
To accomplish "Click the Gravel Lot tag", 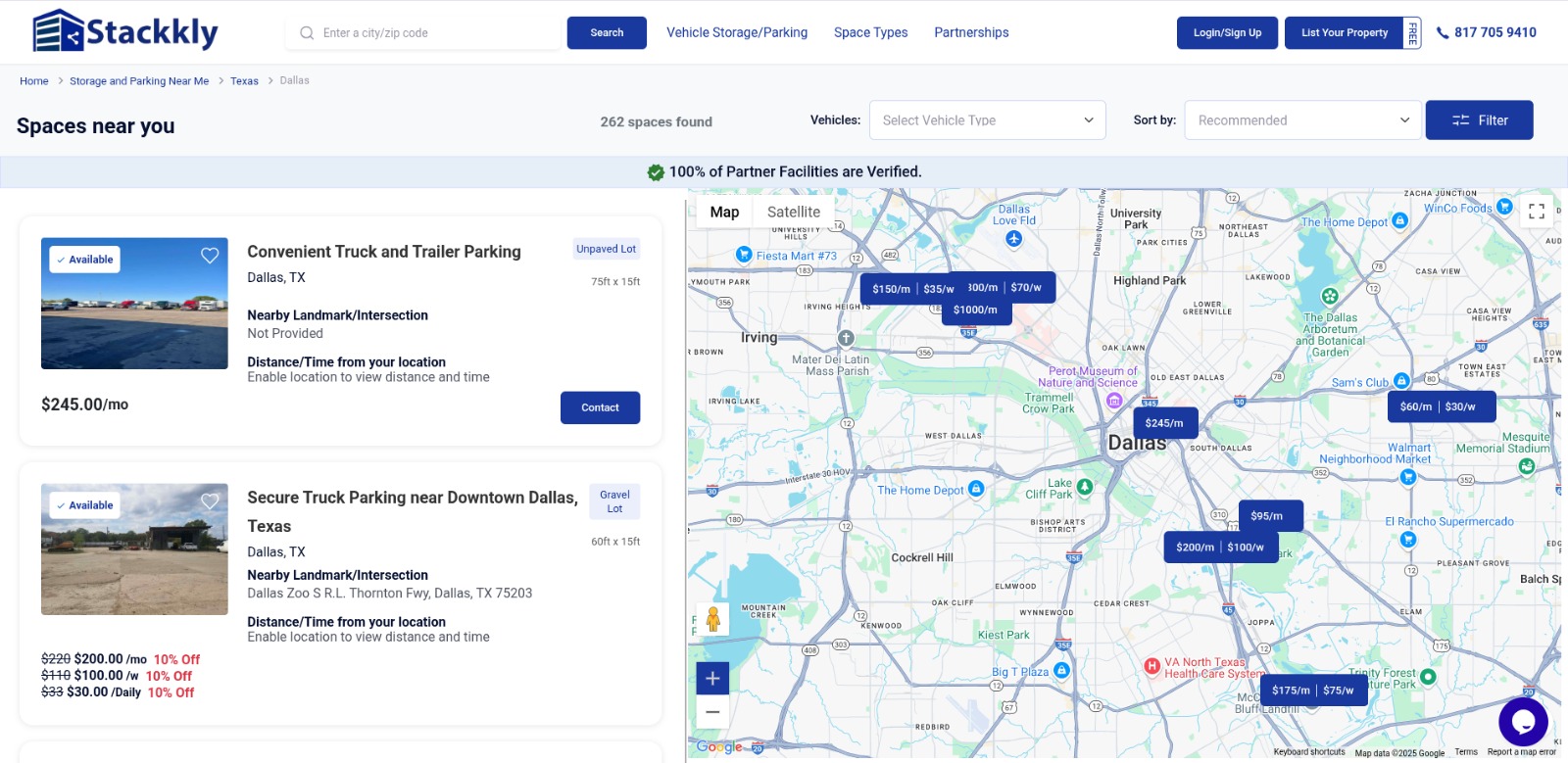I will click(x=614, y=501).
